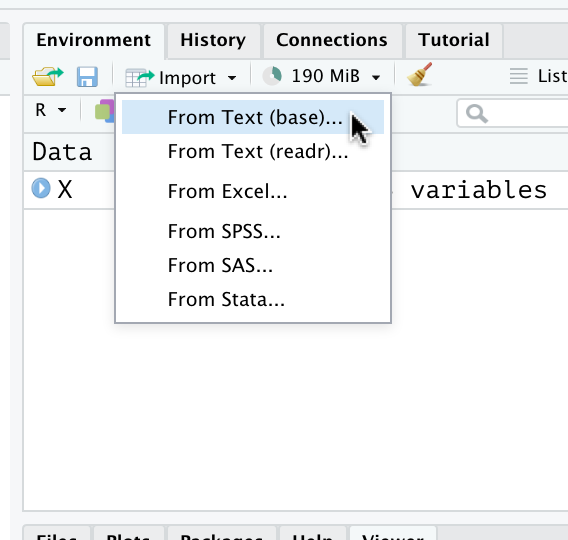Click the List view lines icon

pyautogui.click(x=519, y=76)
